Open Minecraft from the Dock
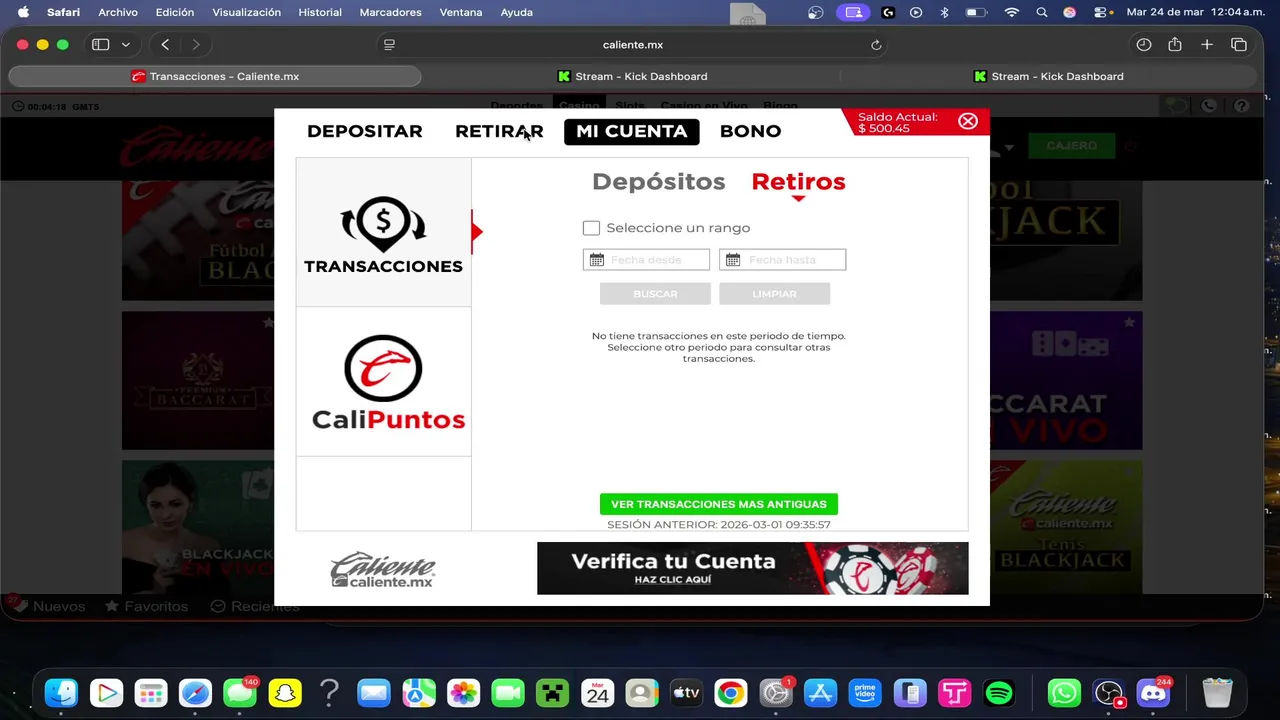The height and width of the screenshot is (720, 1280). (x=552, y=693)
